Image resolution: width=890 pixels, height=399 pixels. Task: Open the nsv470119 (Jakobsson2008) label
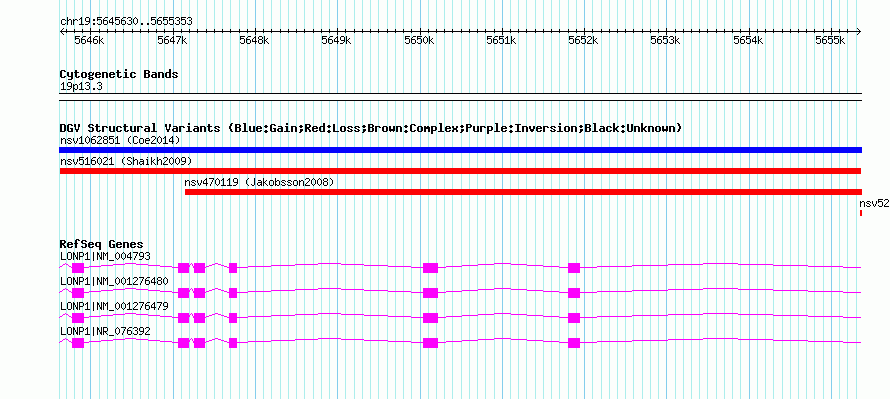(259, 182)
